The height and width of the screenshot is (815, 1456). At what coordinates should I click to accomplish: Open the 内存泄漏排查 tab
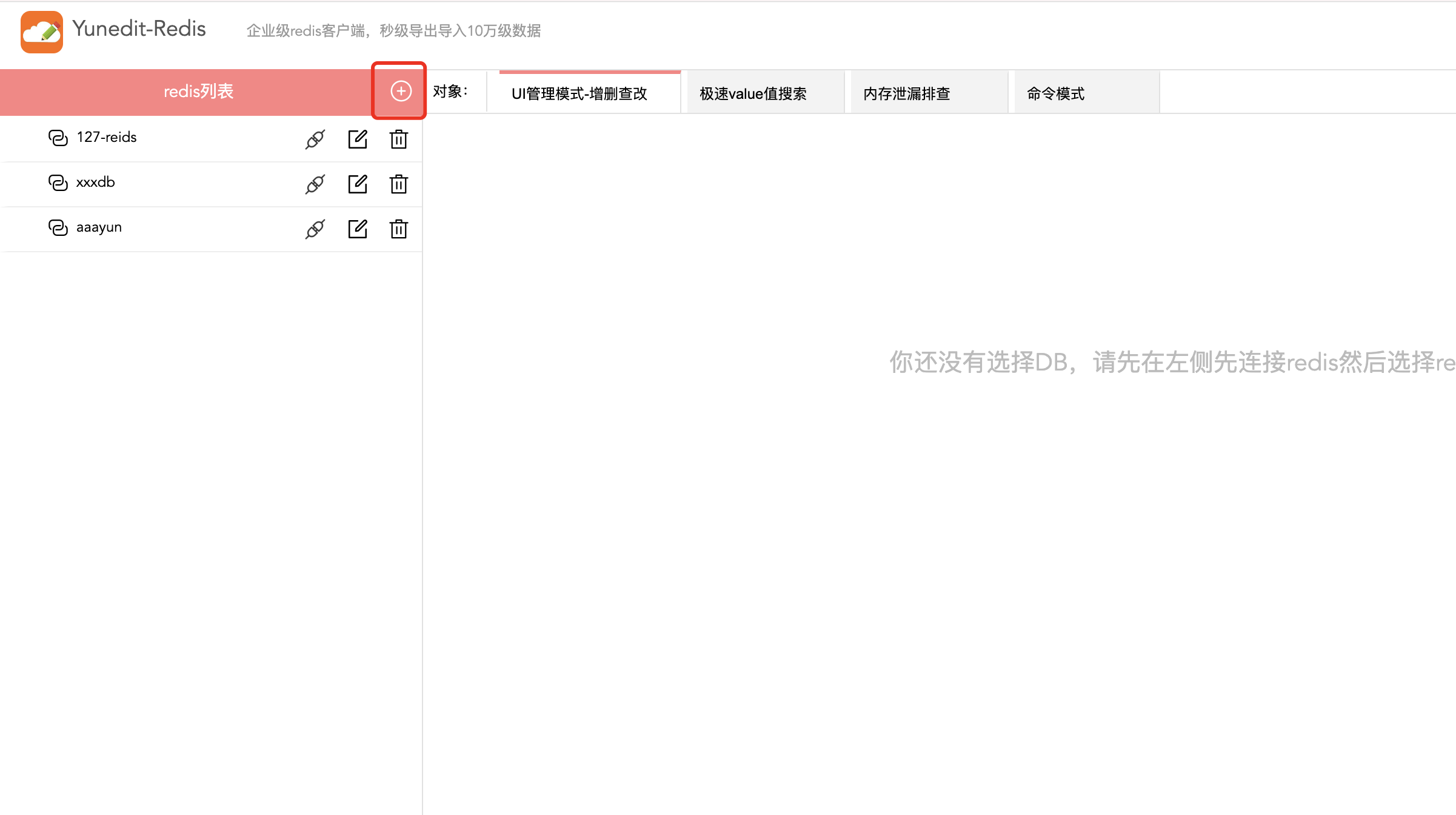[906, 93]
